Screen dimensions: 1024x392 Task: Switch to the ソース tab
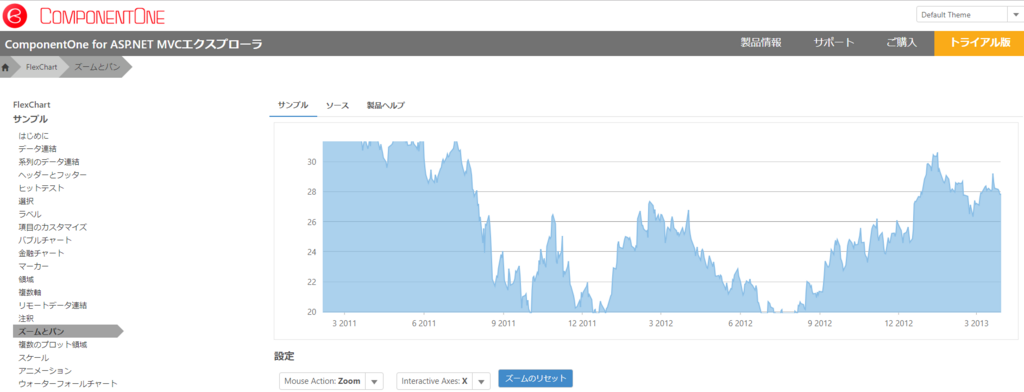pyautogui.click(x=338, y=105)
